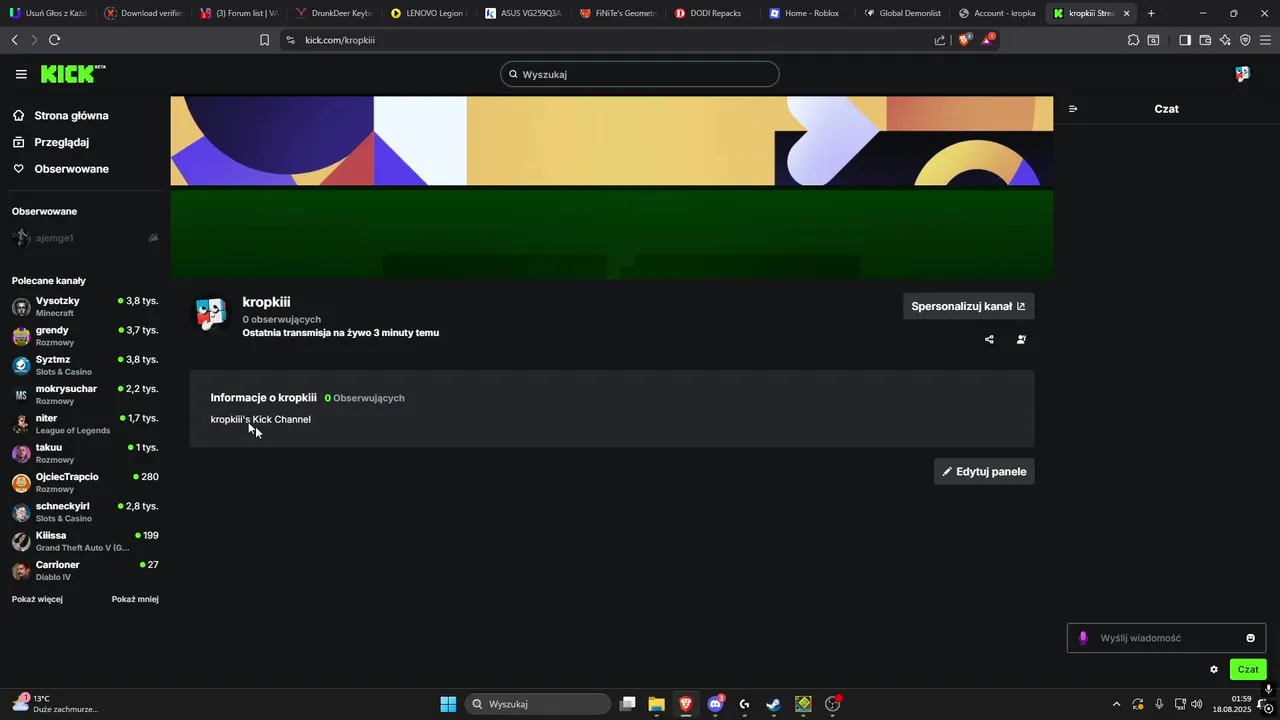Open the volume control in system tray
1280x720 pixels.
click(1197, 704)
